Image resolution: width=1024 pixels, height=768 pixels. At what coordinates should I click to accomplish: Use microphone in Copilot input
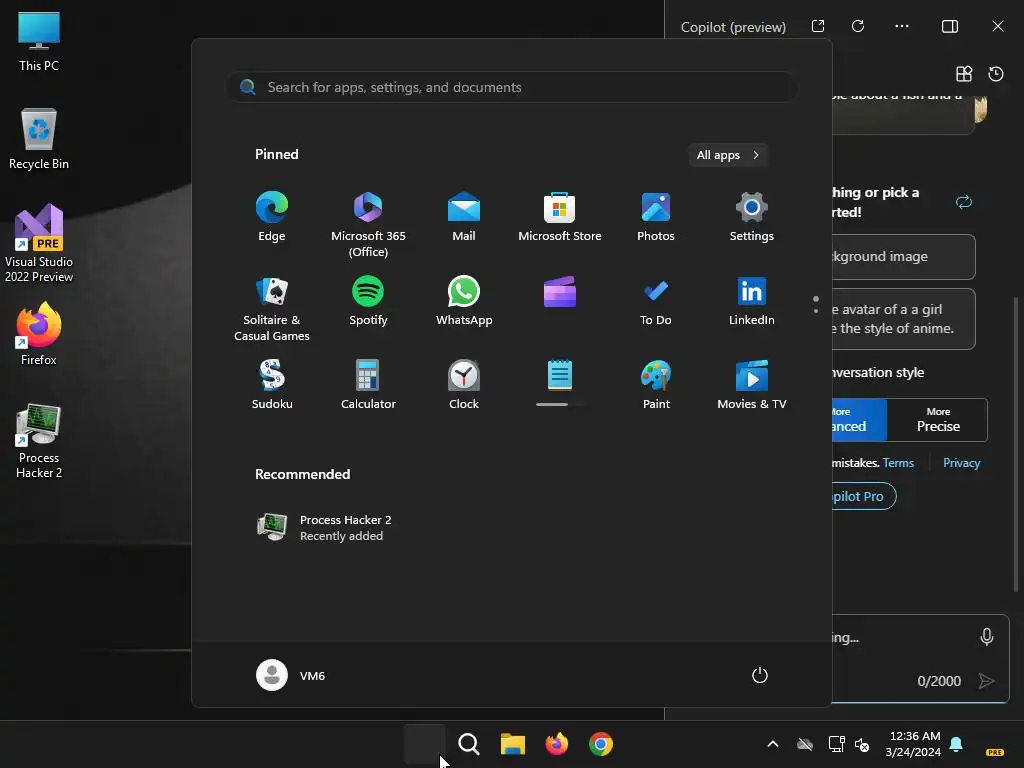click(x=987, y=637)
